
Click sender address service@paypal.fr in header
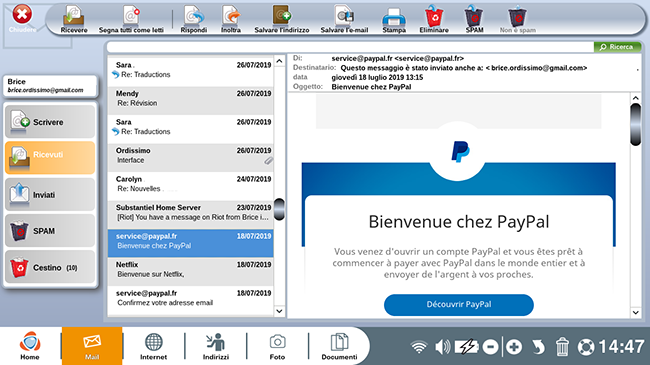pyautogui.click(x=398, y=58)
